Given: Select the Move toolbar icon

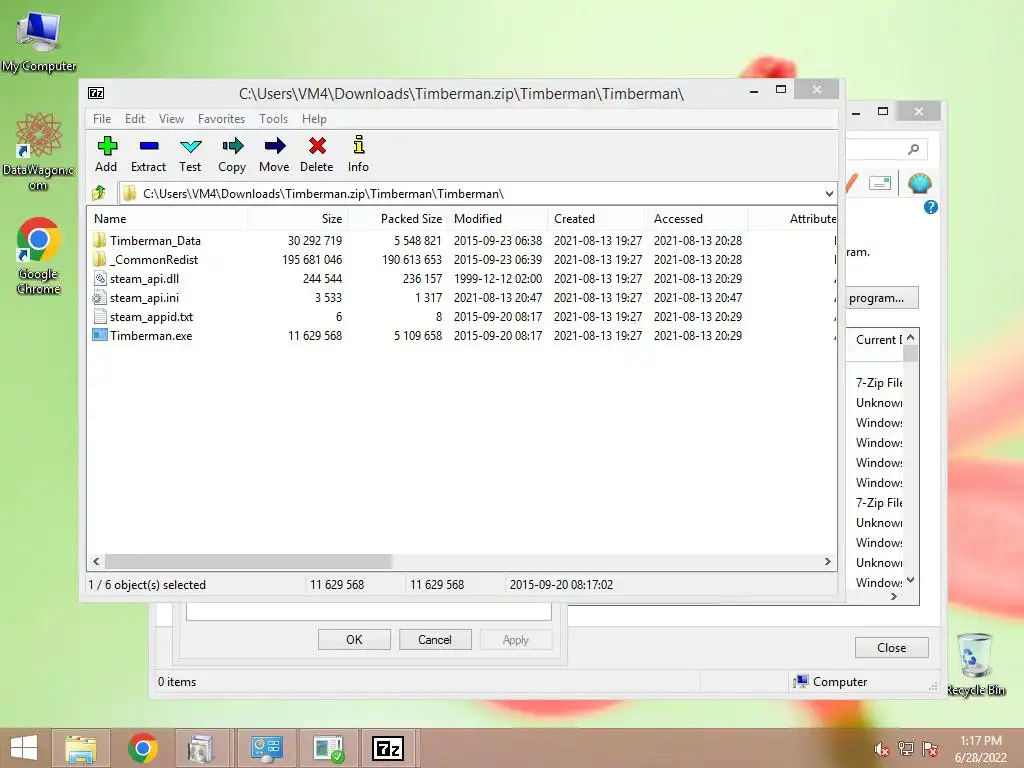Looking at the screenshot, I should click(x=275, y=146).
